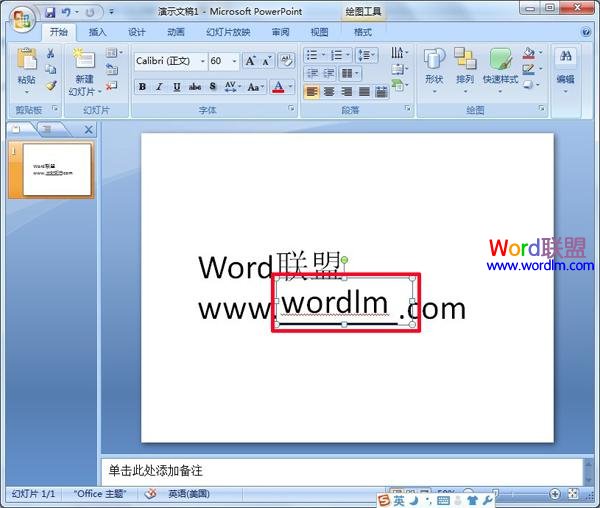This screenshot has height=508, width=600.
Task: Open the 格式 drawing tools tab
Action: coord(363,32)
